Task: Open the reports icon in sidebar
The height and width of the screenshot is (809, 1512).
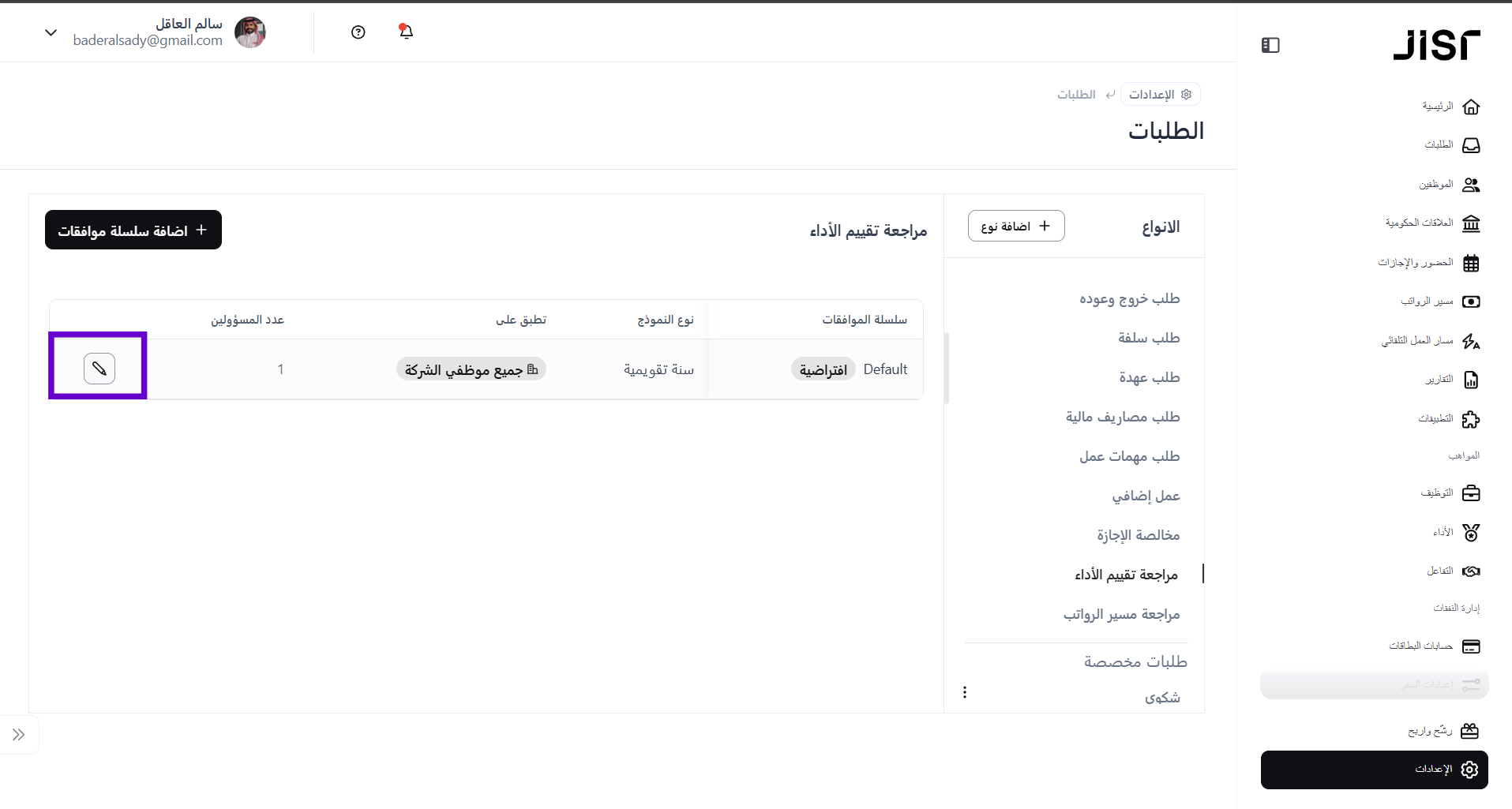Action: 1470,380
